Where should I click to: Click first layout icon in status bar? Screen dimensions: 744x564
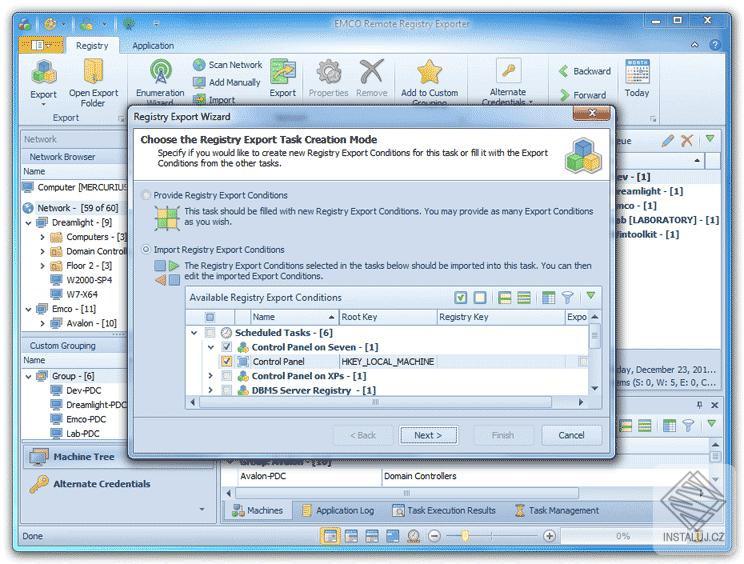coord(330,536)
